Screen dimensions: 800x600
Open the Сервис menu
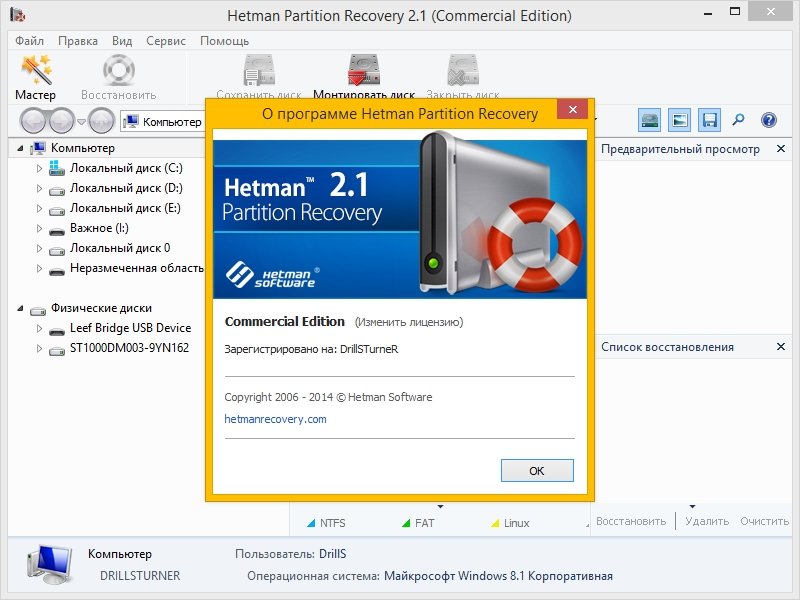[x=166, y=41]
